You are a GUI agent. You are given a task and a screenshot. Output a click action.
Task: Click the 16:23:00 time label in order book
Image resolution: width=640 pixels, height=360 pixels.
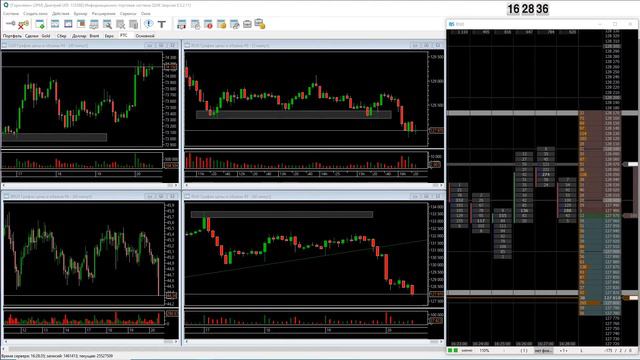coord(459,344)
